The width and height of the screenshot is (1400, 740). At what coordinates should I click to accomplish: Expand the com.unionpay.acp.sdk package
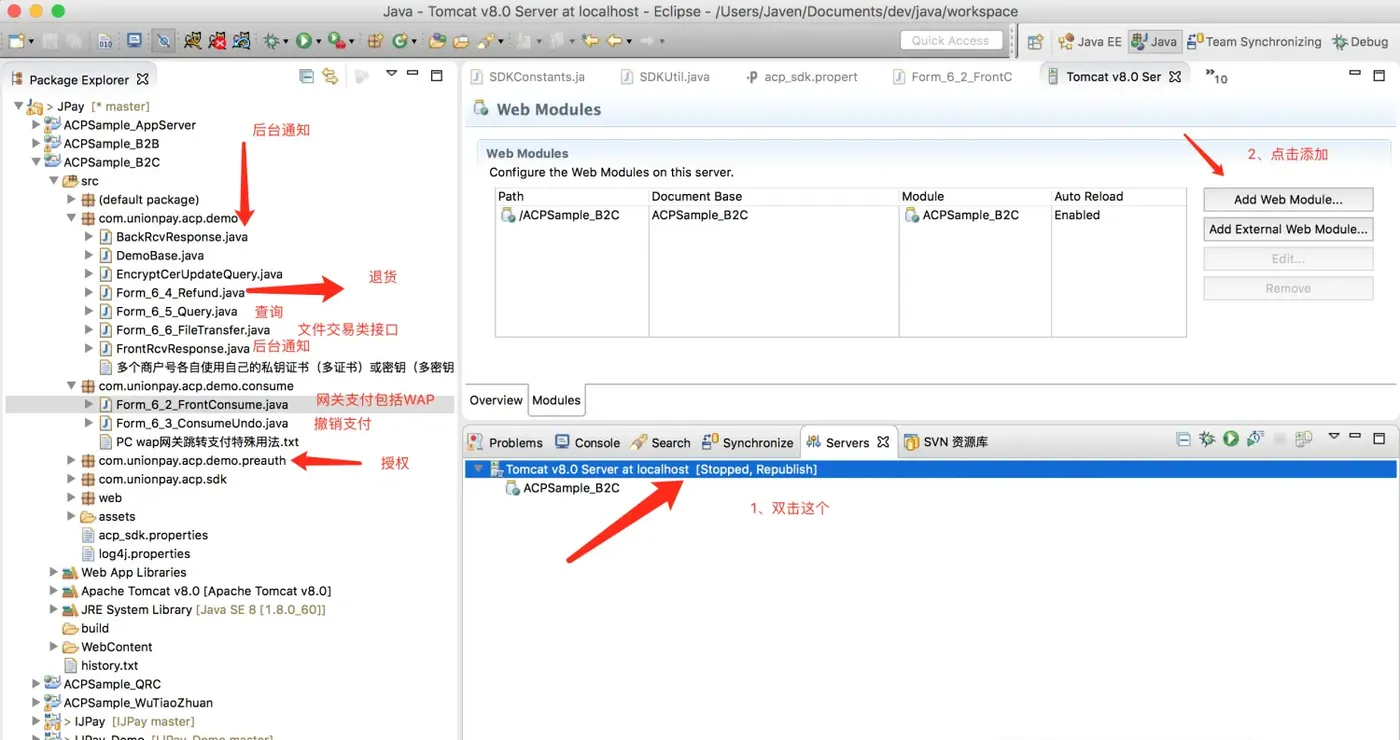click(71, 479)
